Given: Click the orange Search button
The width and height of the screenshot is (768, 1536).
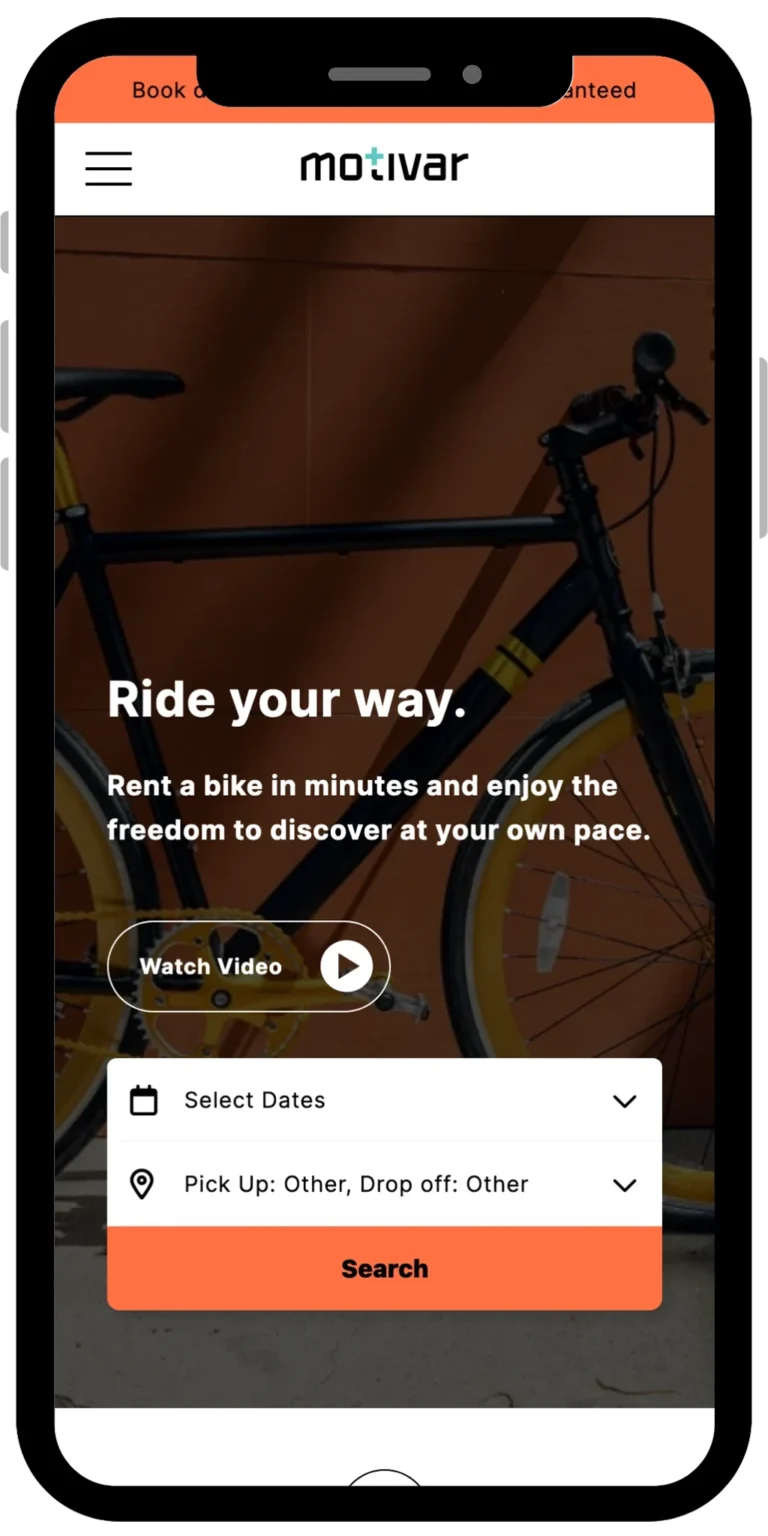Looking at the screenshot, I should (384, 1268).
